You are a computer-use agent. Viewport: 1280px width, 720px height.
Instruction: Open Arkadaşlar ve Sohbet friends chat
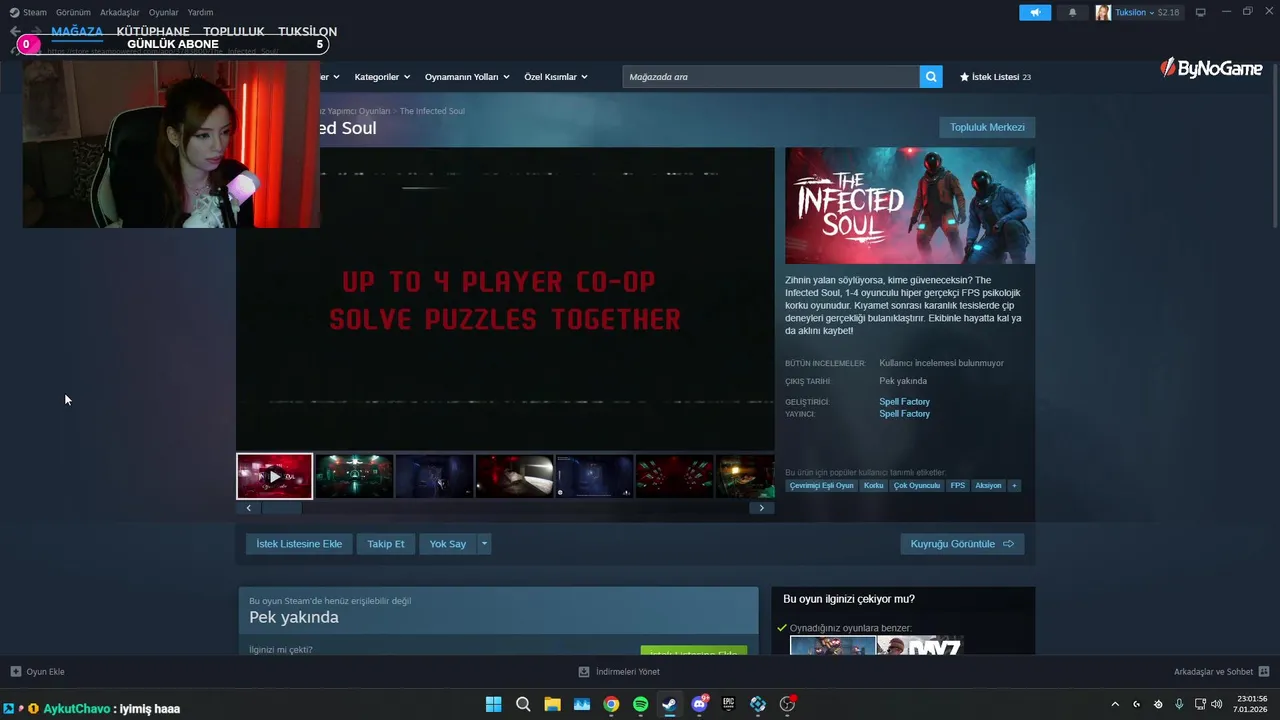1221,672
